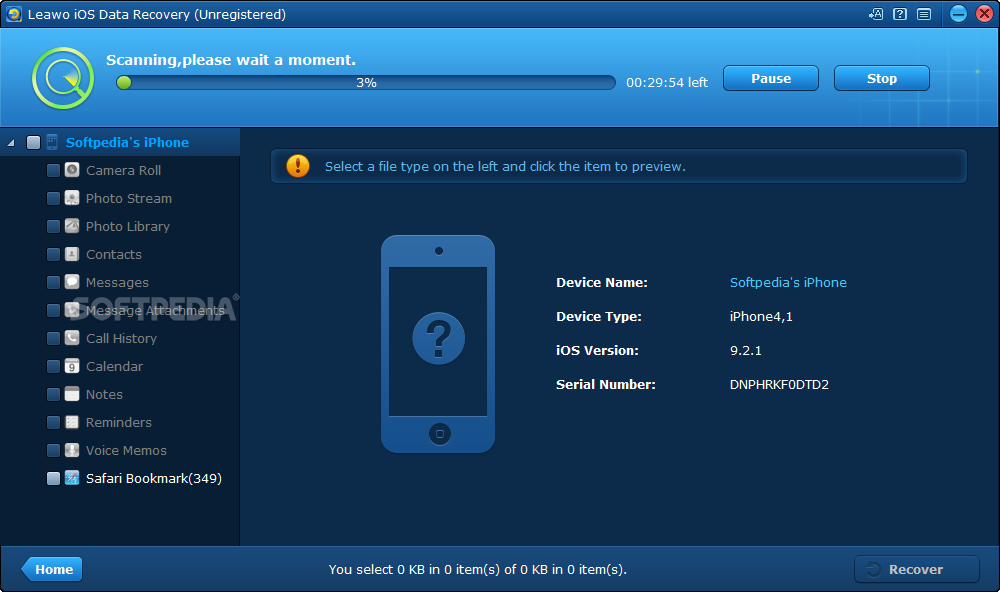The image size is (1000, 592).
Task: Check the Camera Roll checkbox
Action: pos(54,170)
